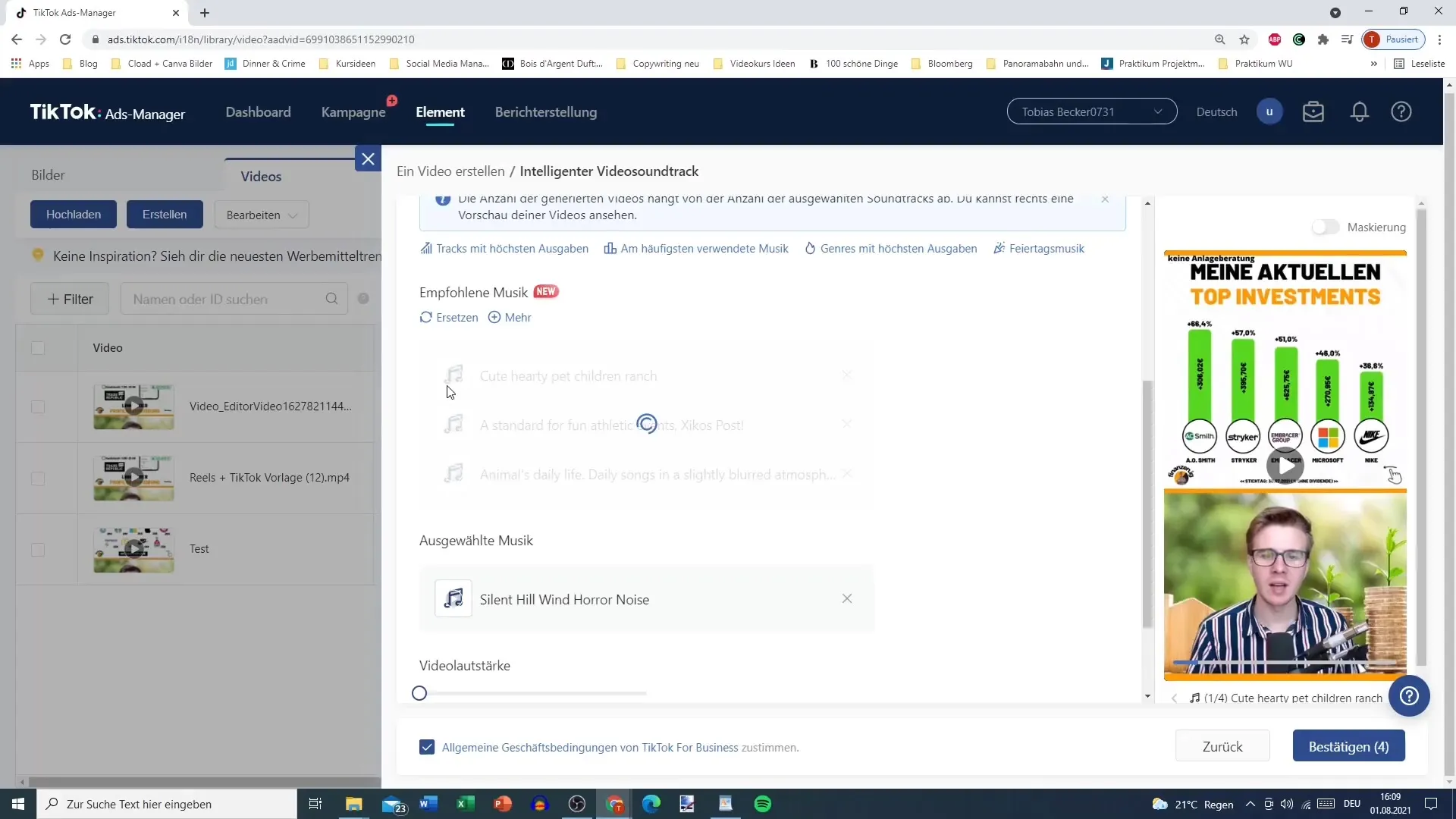Open the Dashboard tab
The width and height of the screenshot is (1456, 819).
258,112
